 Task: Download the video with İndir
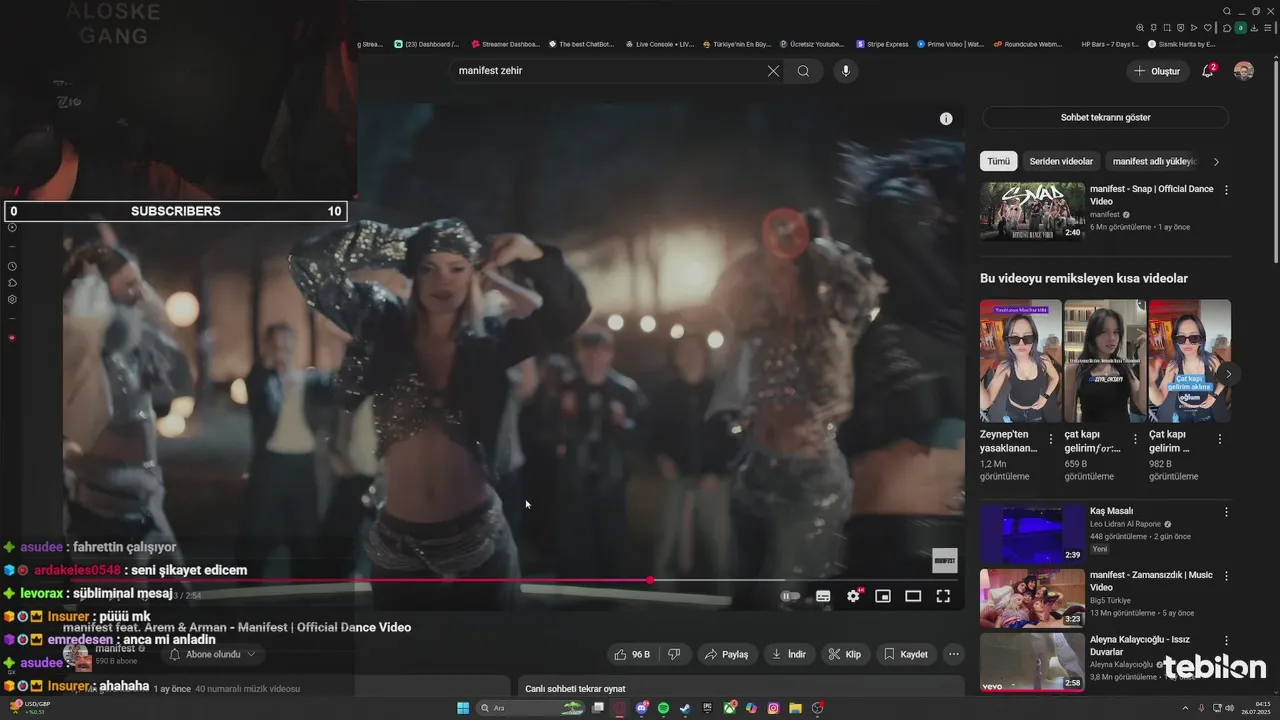point(788,654)
